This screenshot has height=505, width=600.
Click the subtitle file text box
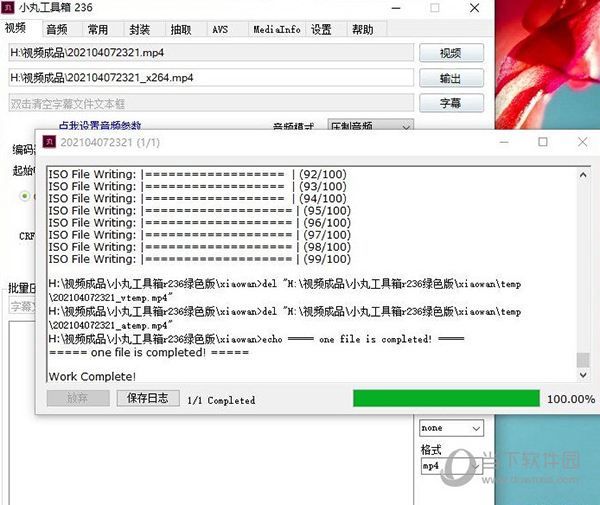pyautogui.click(x=211, y=103)
